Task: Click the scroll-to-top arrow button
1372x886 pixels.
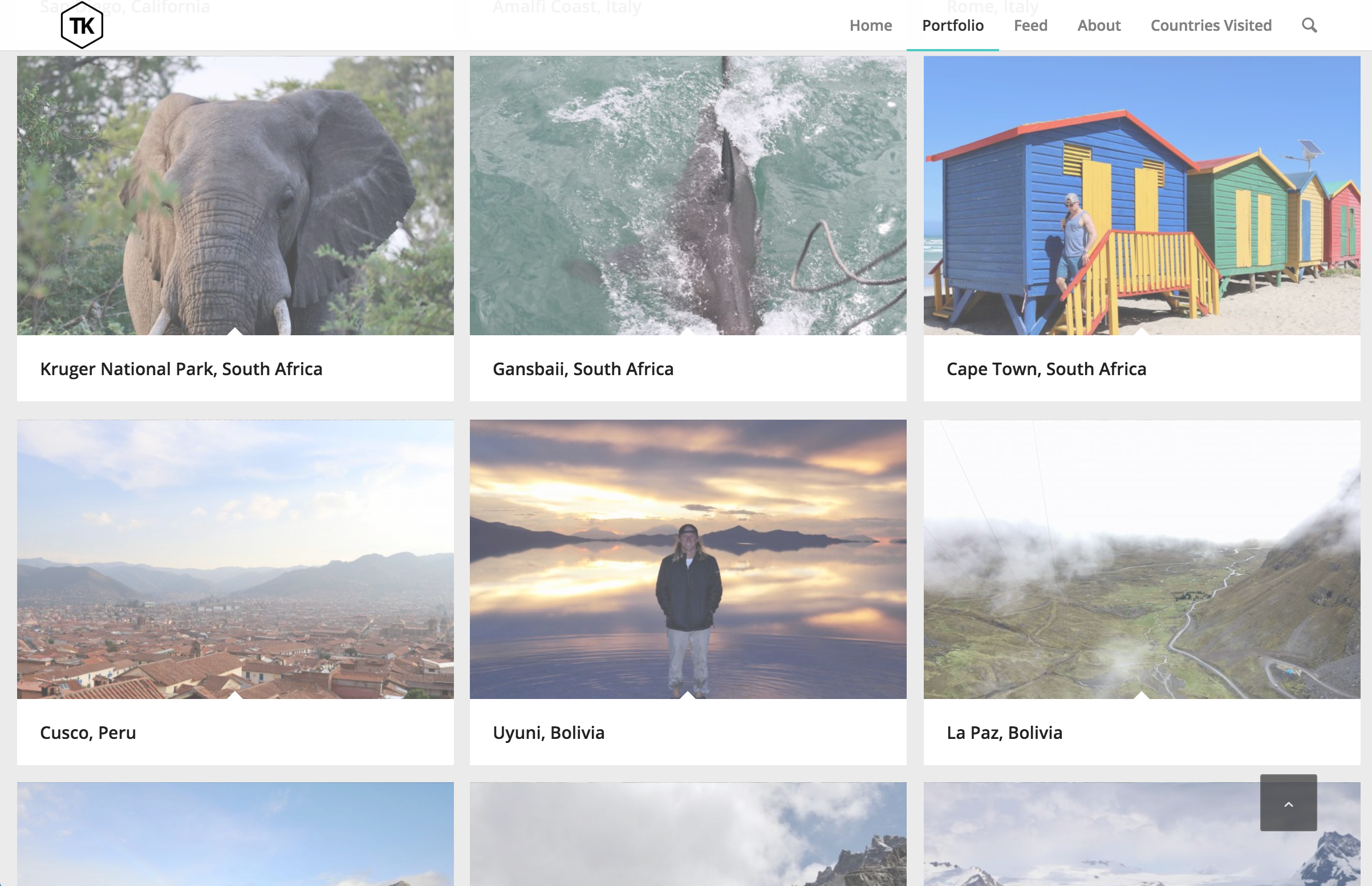Action: coord(1288,803)
